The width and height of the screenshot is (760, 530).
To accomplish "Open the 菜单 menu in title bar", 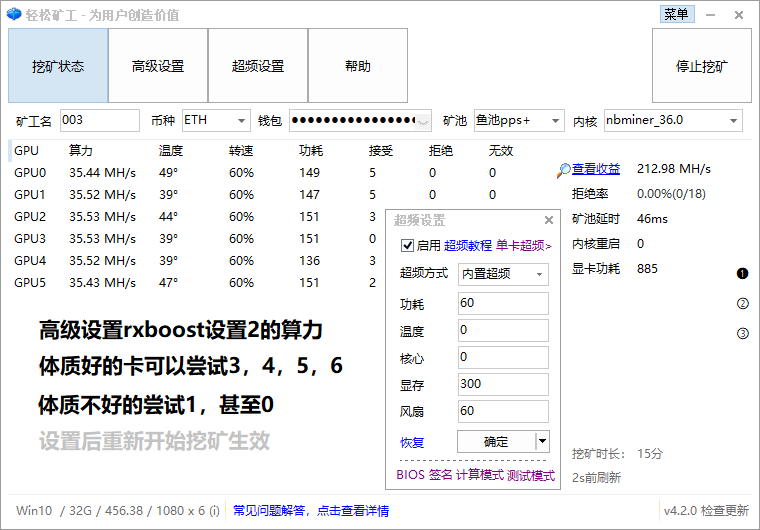I will (x=676, y=14).
